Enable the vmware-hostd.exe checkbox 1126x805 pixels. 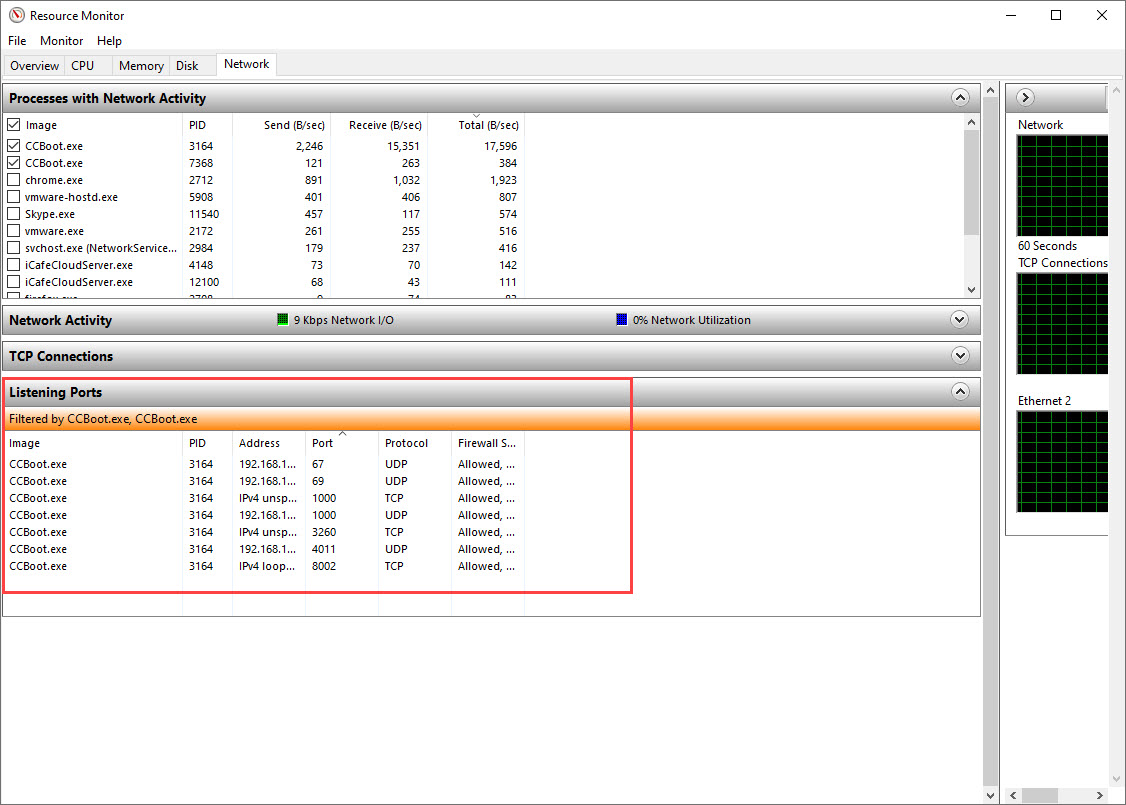pos(14,197)
